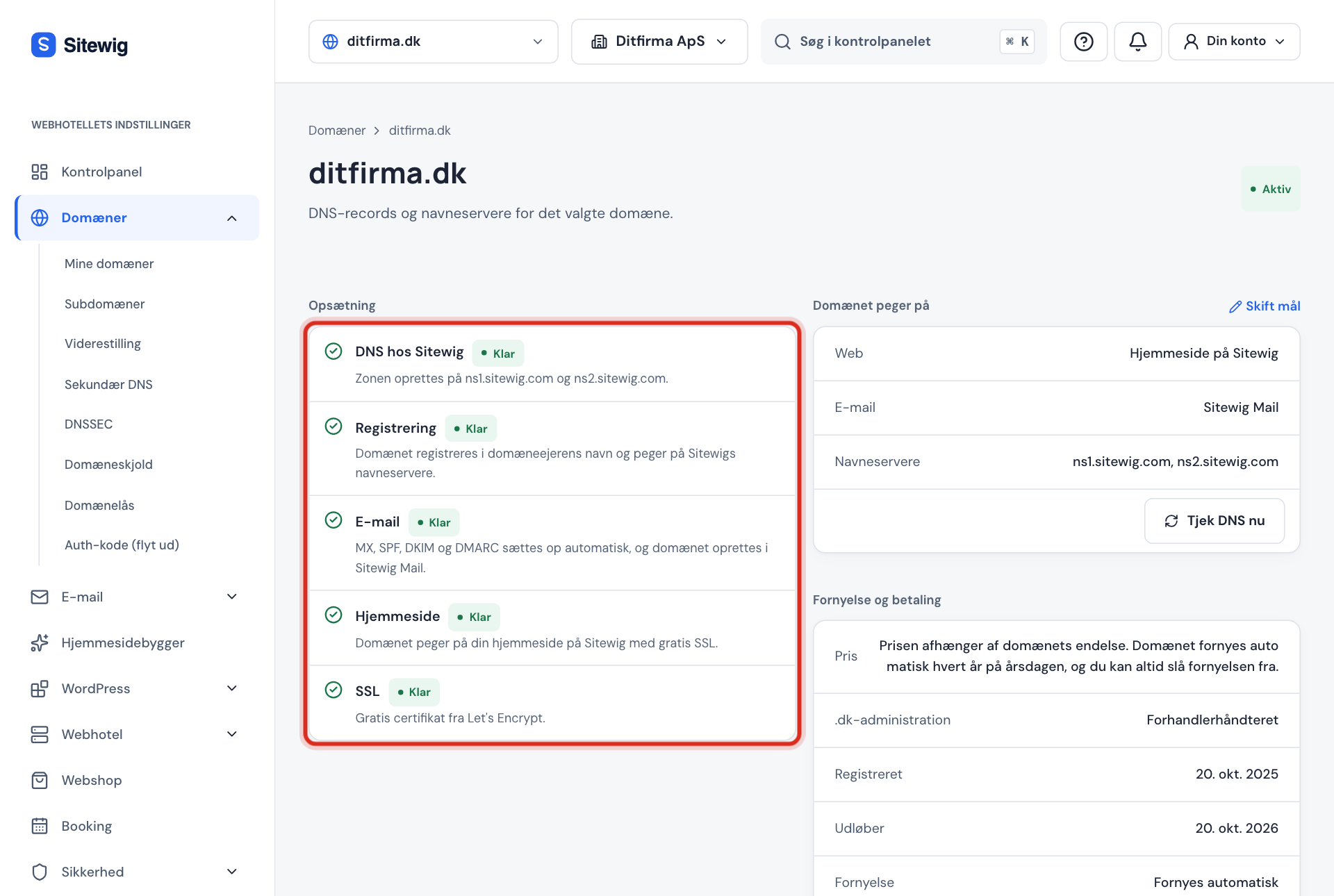Open Domæneskjold in the sidebar

pyautogui.click(x=108, y=465)
